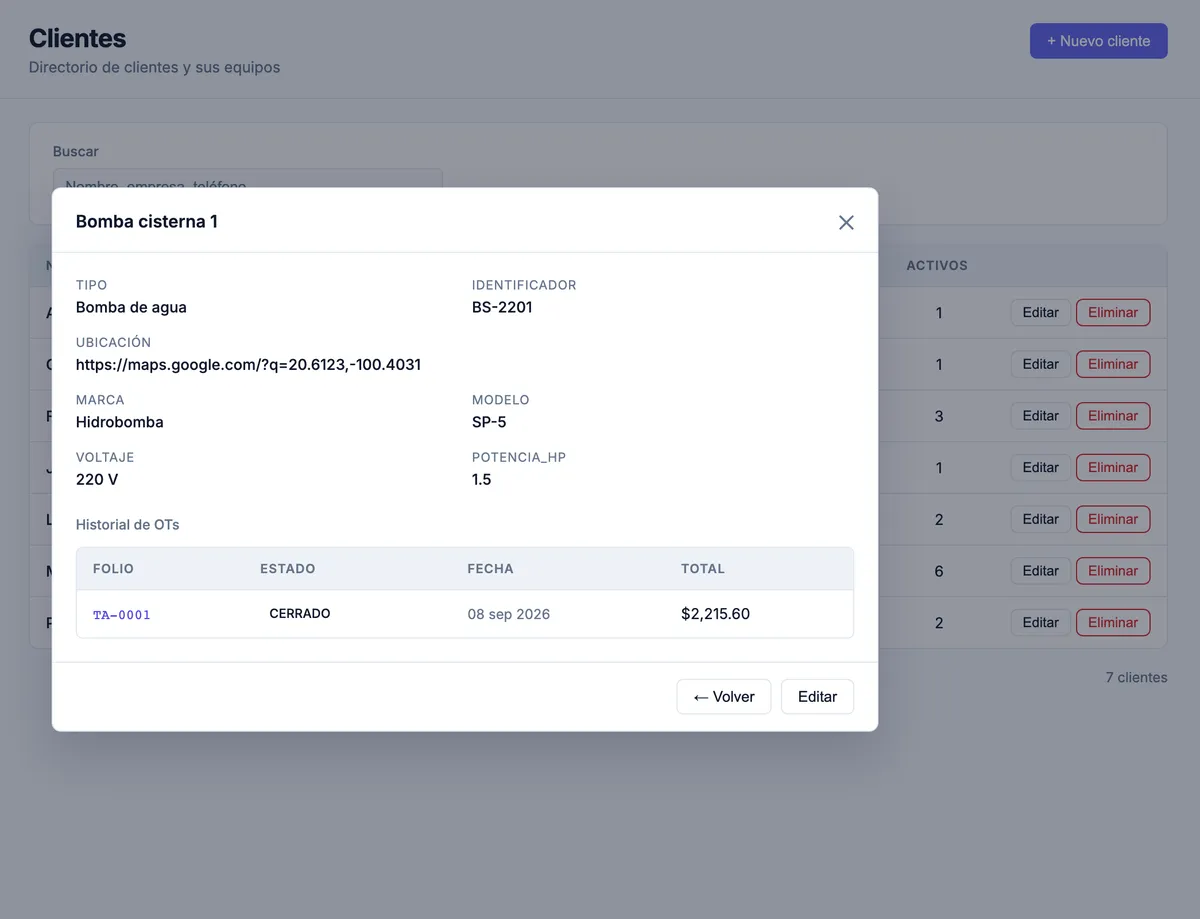Click the Historial de OTs heading

(128, 525)
